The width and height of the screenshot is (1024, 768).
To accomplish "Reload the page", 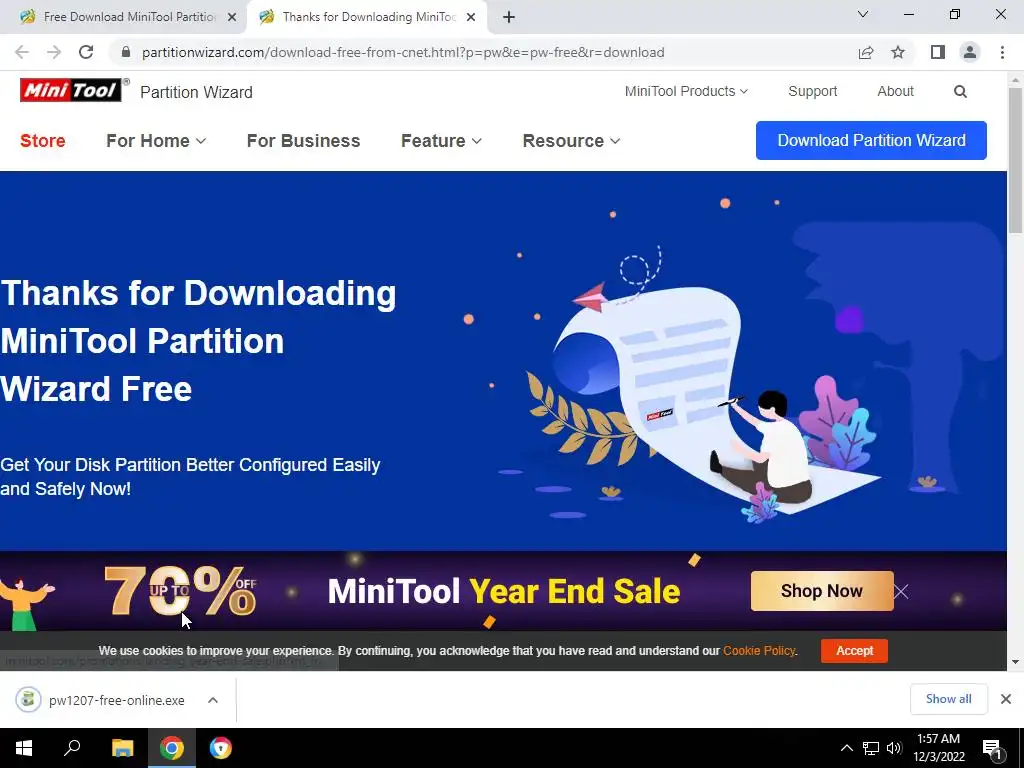I will (x=86, y=52).
